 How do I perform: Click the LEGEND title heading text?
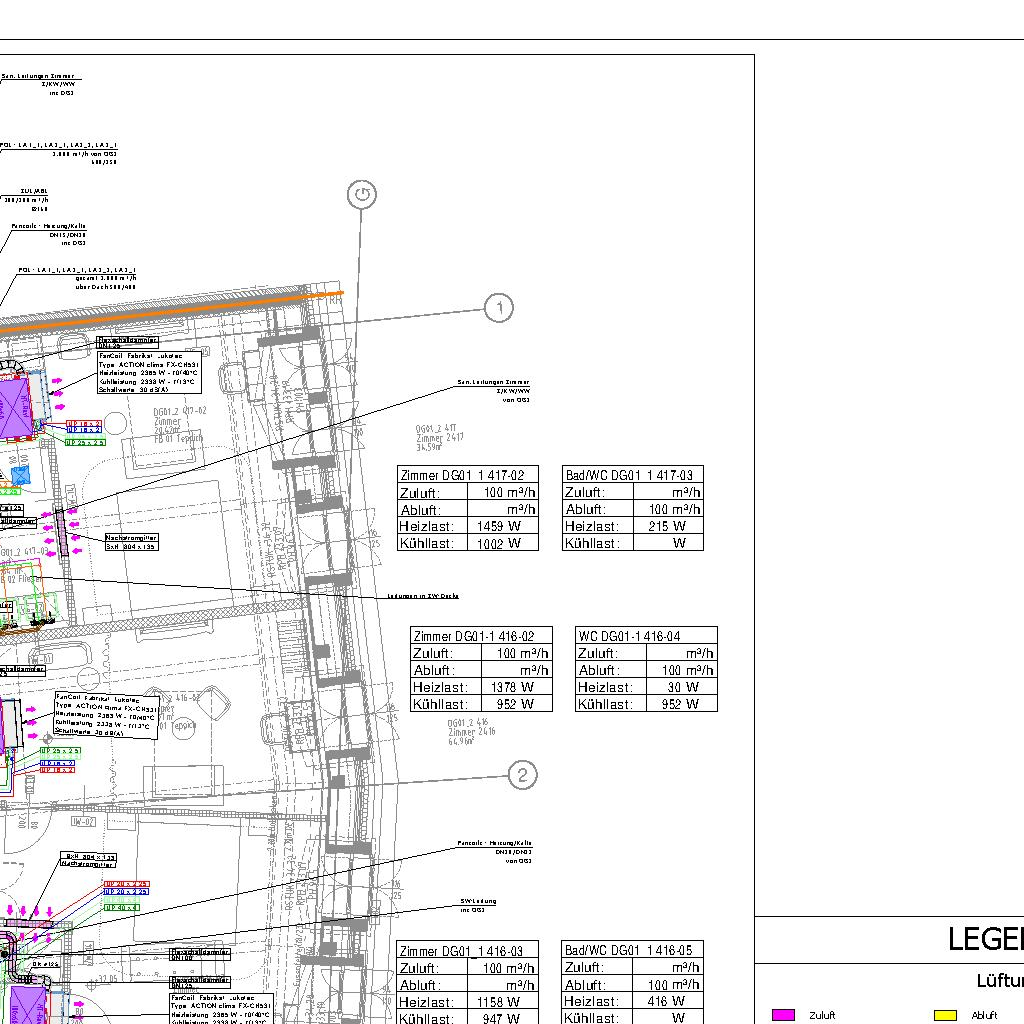click(x=985, y=940)
